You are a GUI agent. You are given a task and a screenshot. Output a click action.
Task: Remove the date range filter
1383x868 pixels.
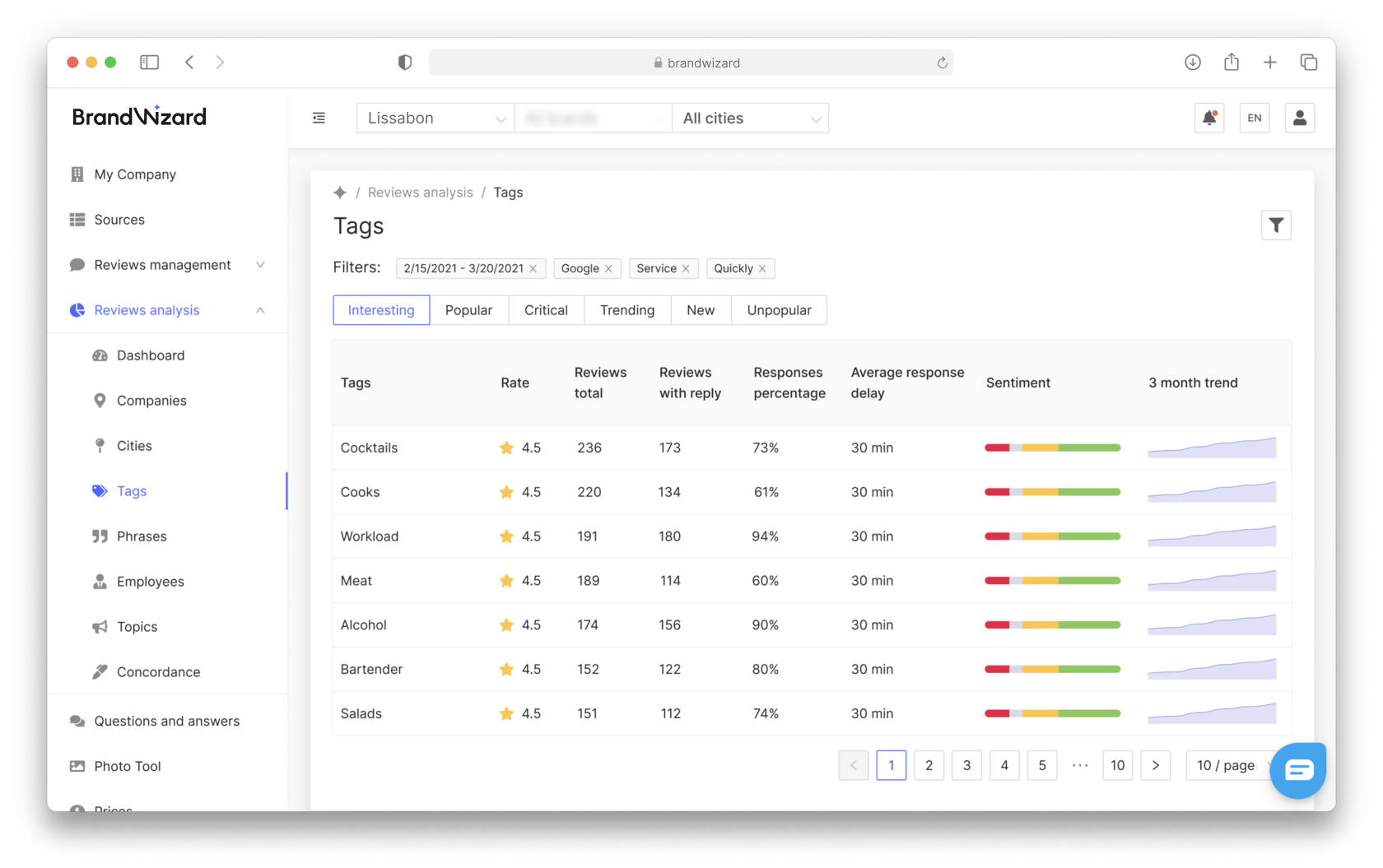533,268
